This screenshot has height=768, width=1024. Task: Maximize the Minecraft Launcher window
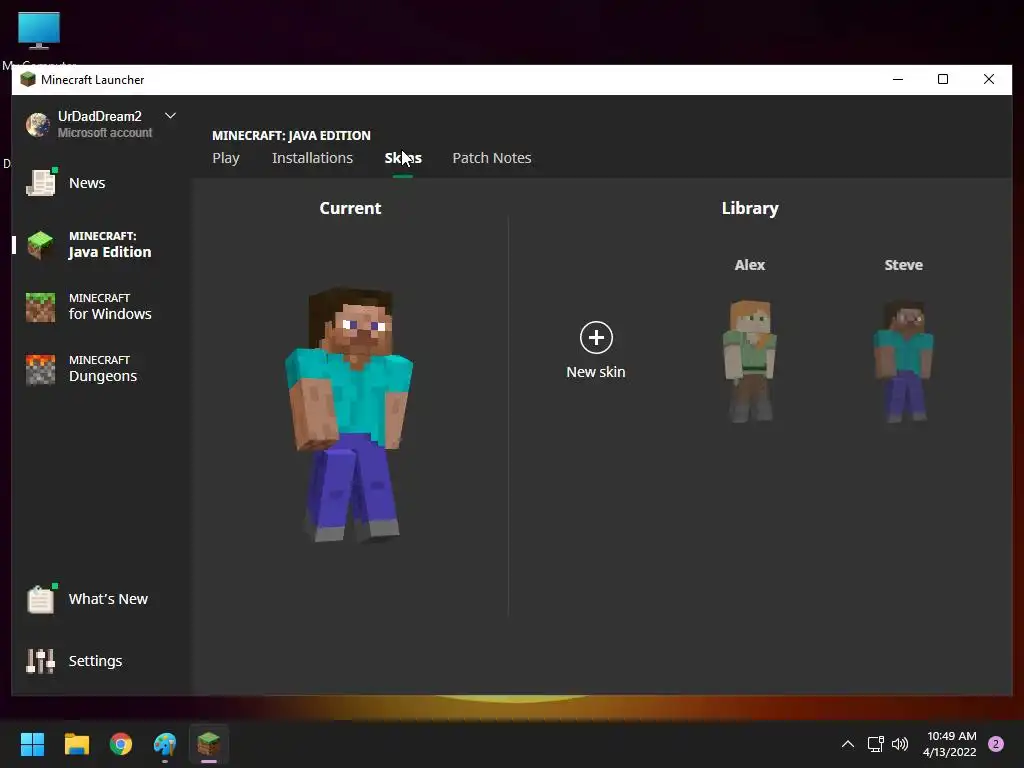[x=943, y=80]
